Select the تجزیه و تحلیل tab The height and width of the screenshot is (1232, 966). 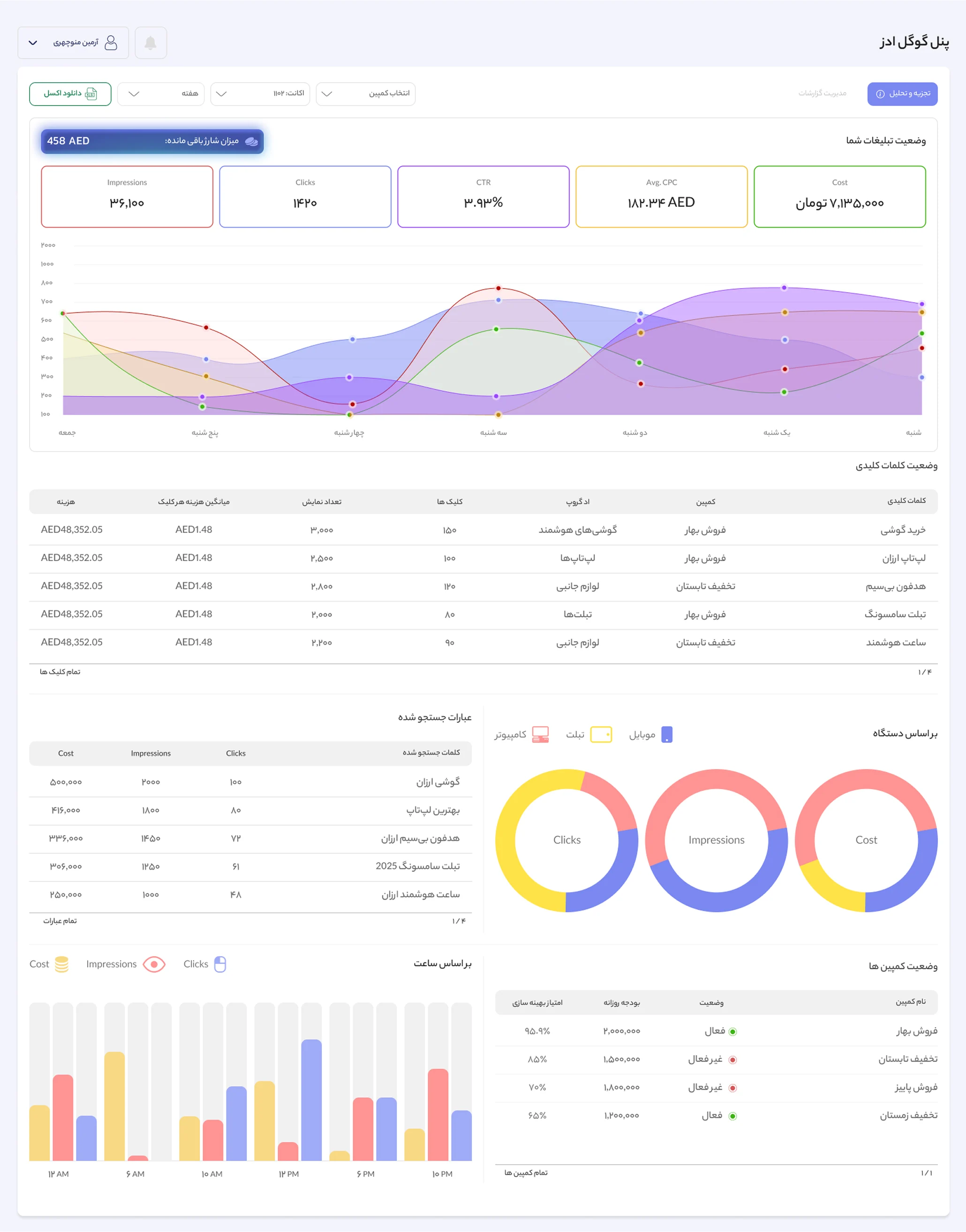pos(902,93)
